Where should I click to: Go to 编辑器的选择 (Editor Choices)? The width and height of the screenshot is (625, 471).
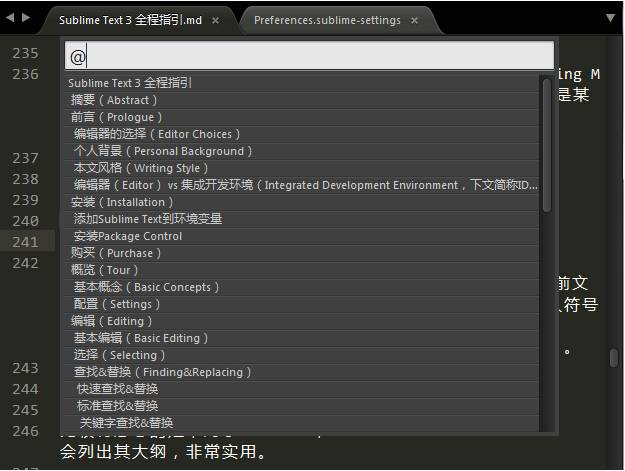tap(301, 134)
